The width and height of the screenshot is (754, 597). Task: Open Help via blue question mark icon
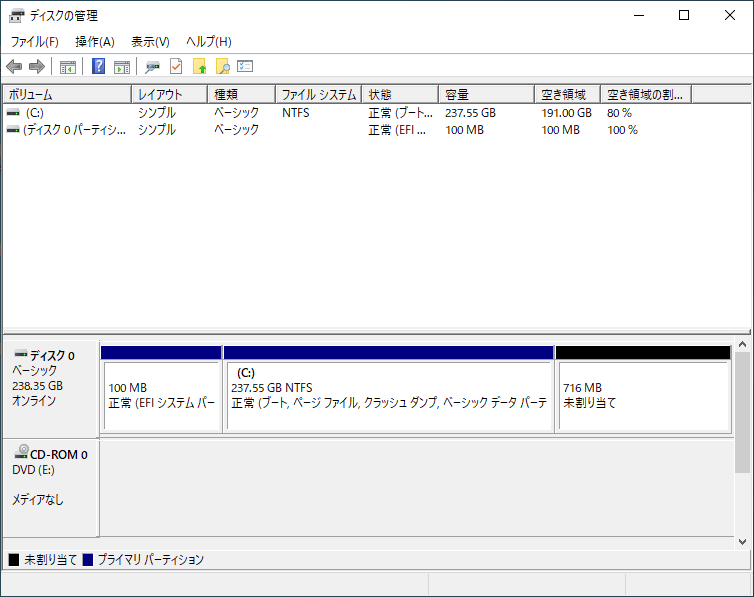(x=98, y=67)
